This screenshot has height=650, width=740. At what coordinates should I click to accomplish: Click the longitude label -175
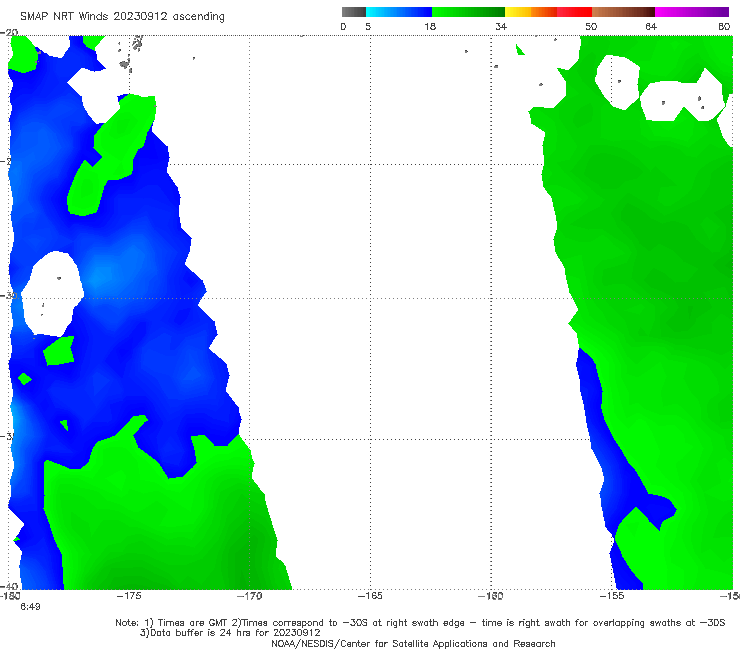pos(129,596)
